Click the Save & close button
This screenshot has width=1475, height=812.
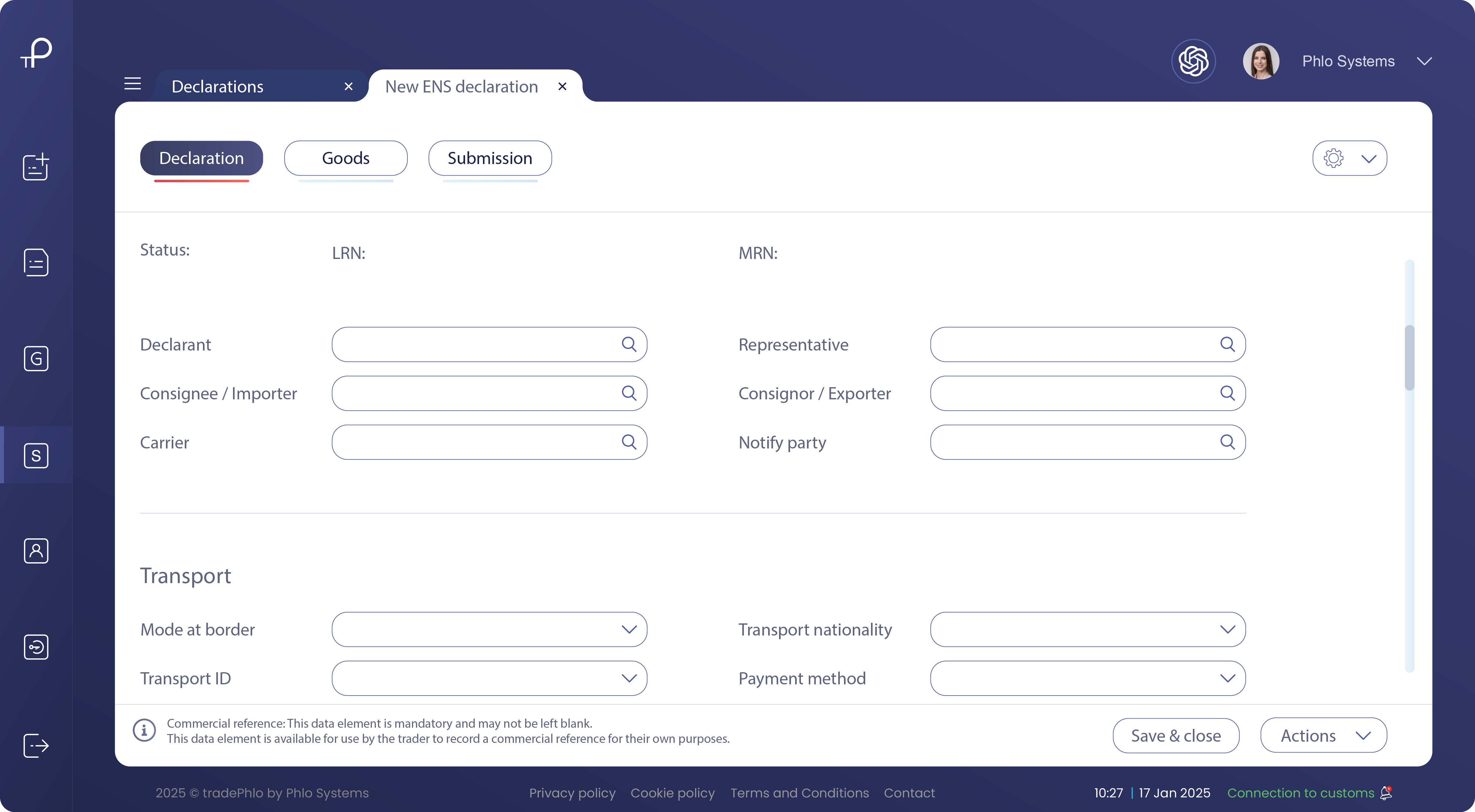point(1176,735)
